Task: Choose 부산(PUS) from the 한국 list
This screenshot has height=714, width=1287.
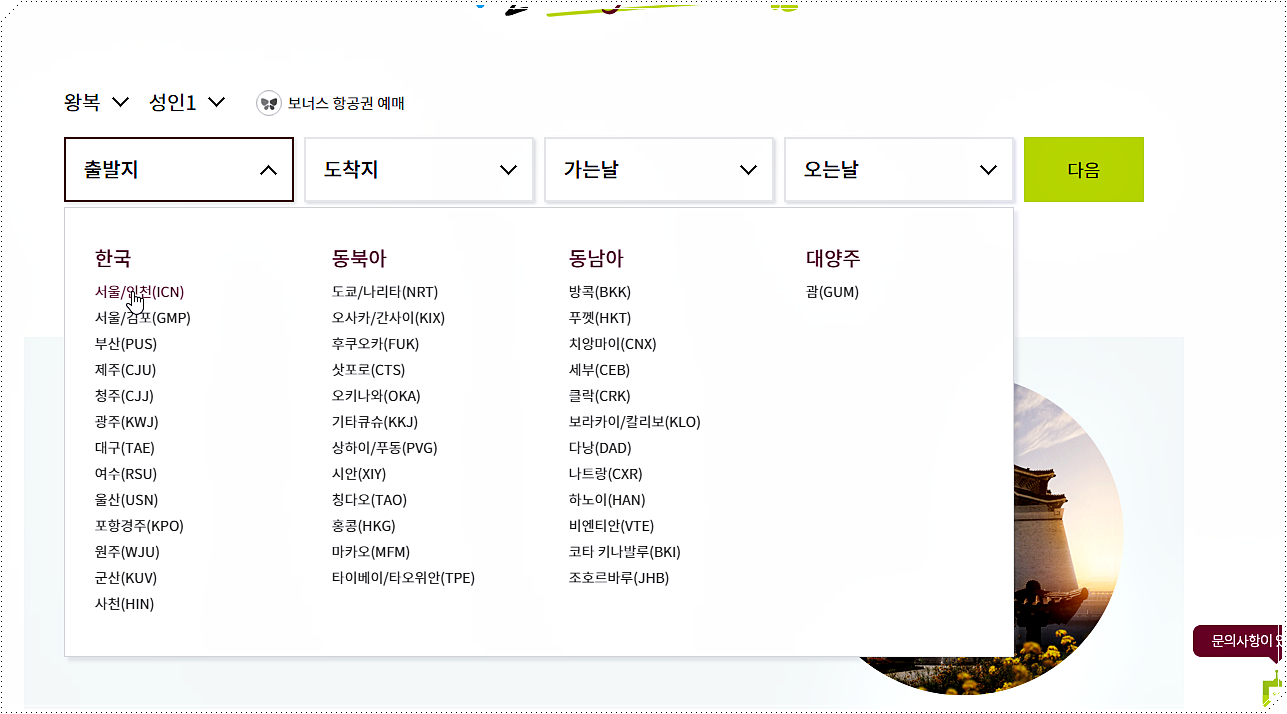Action: [x=124, y=343]
